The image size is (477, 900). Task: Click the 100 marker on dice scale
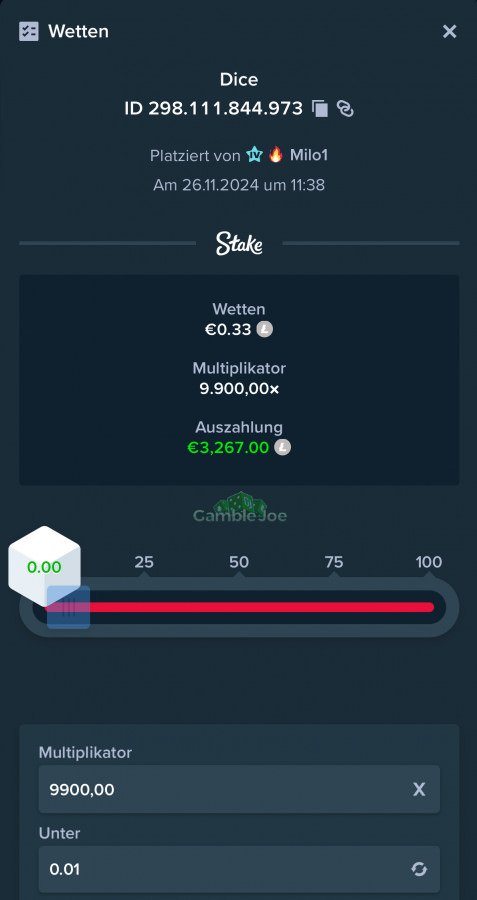[429, 562]
